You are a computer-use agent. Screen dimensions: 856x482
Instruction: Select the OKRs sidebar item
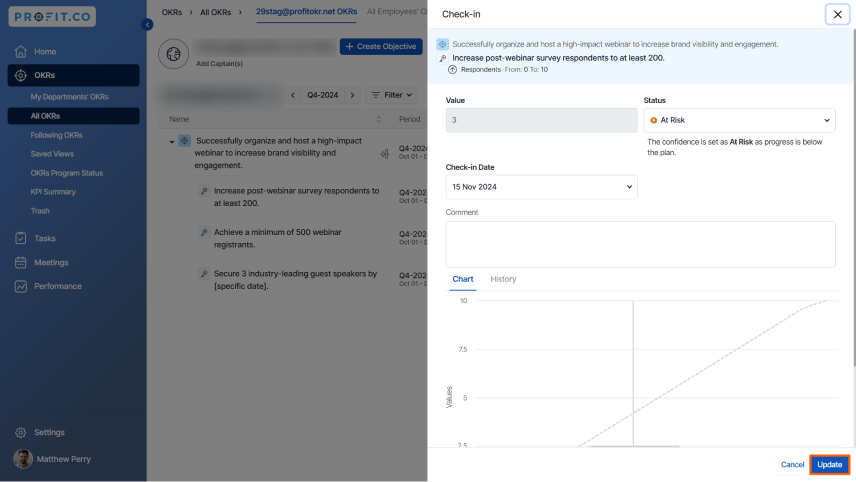pyautogui.click(x=73, y=75)
